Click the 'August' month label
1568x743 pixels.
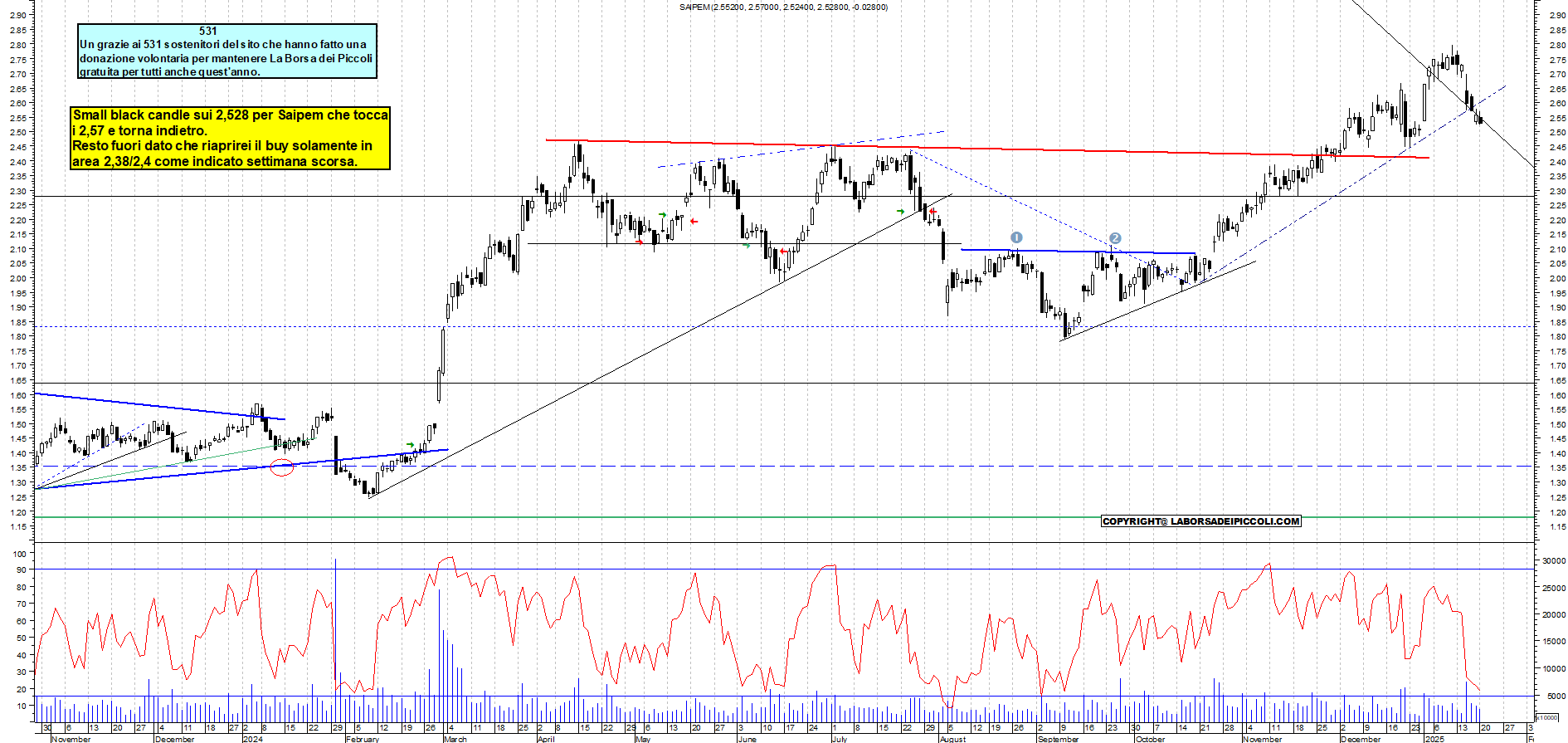(x=952, y=739)
